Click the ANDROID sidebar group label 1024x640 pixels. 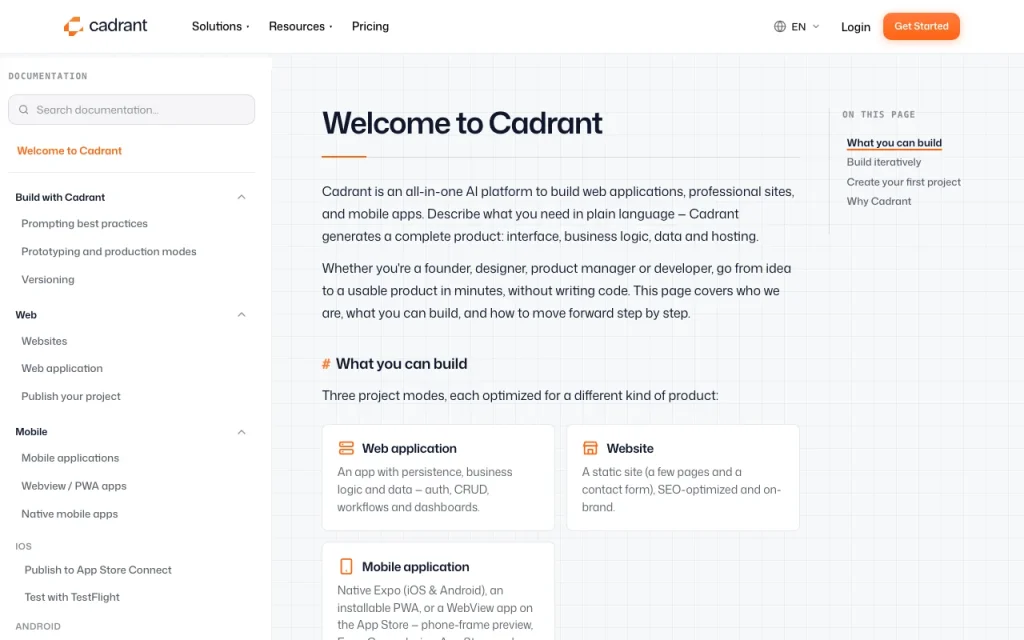coord(38,626)
